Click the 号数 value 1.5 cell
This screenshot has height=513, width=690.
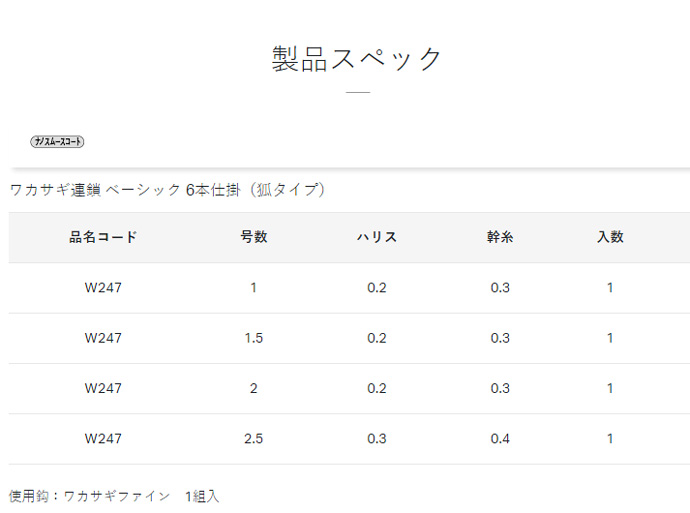coord(253,338)
